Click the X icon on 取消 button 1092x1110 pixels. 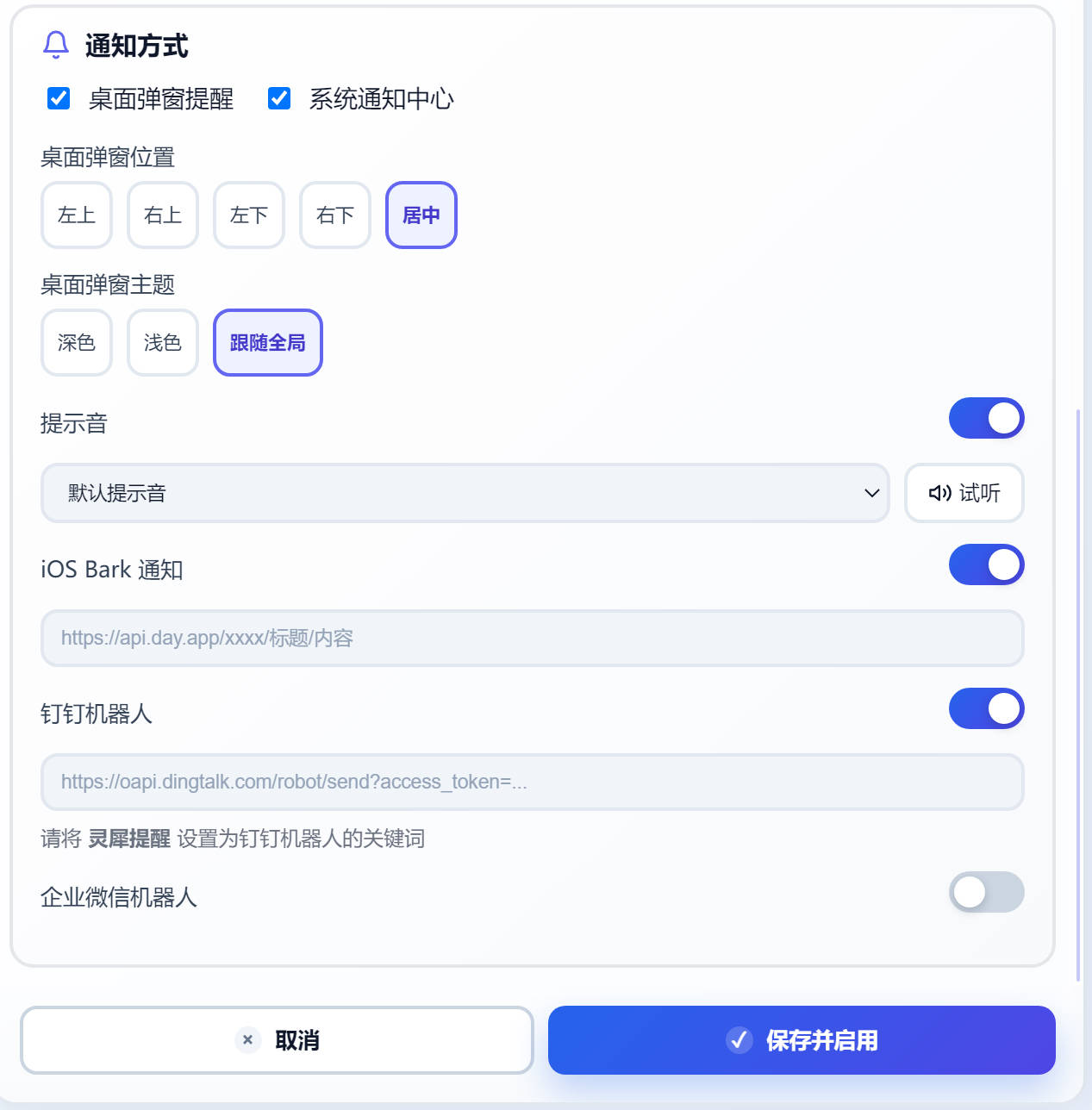(x=247, y=1039)
